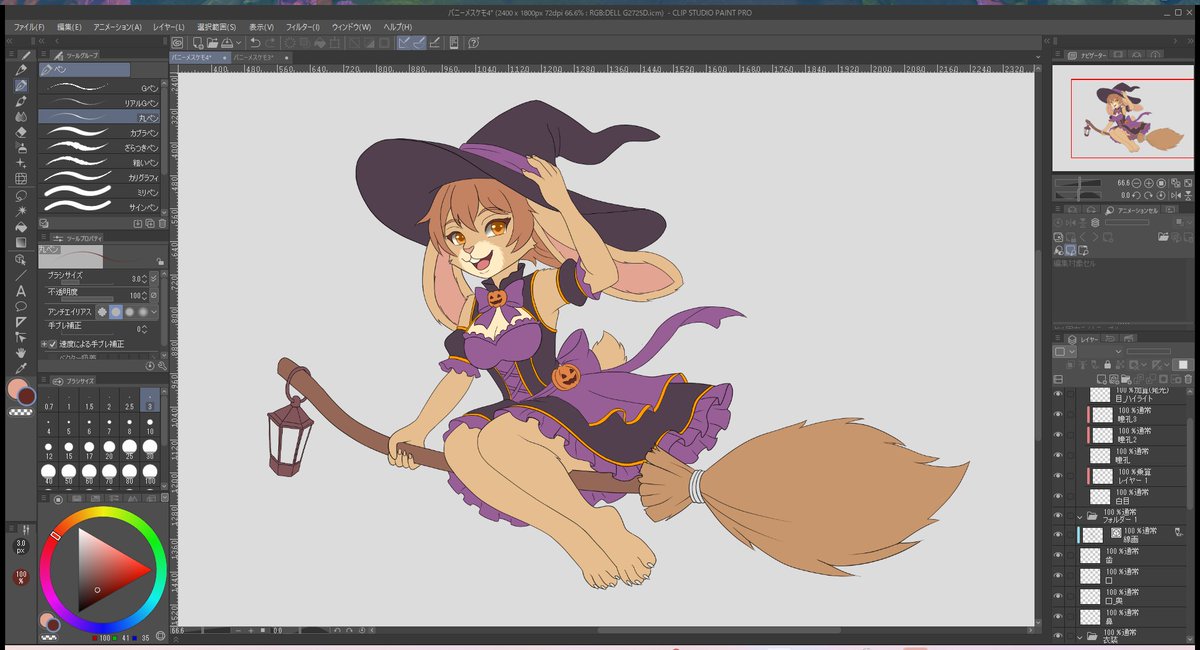Select brush size preset 30
Image resolution: width=1200 pixels, height=650 pixels.
(149, 450)
